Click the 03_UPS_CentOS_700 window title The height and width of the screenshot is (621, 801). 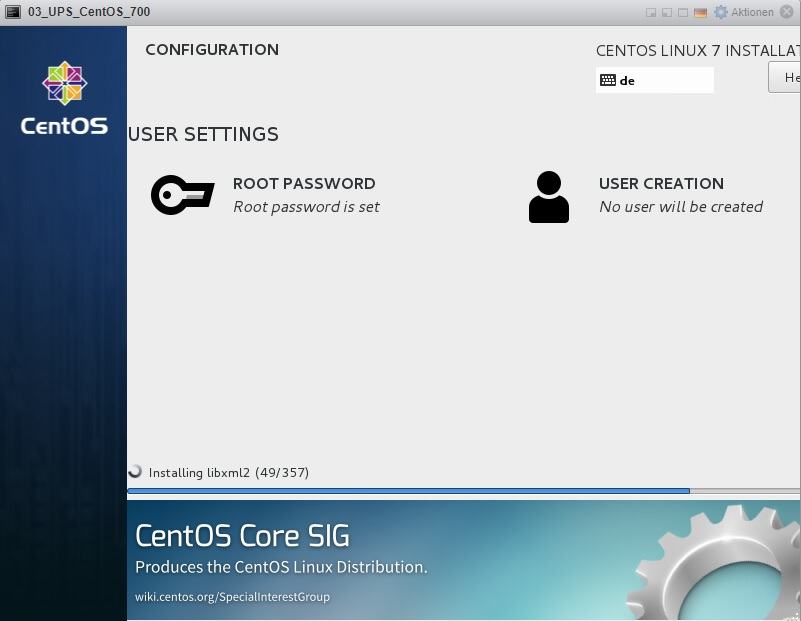pyautogui.click(x=89, y=12)
